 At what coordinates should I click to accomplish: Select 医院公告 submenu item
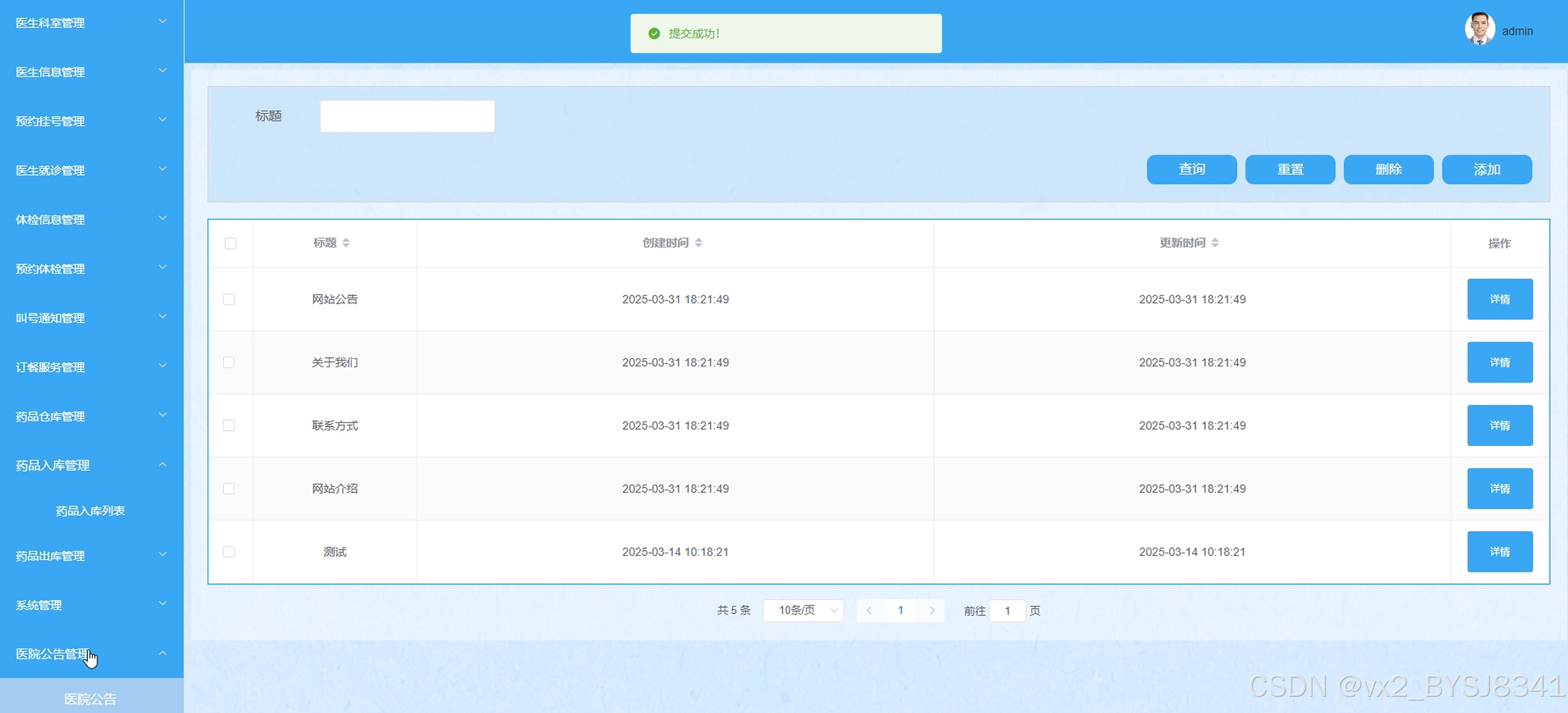click(90, 698)
